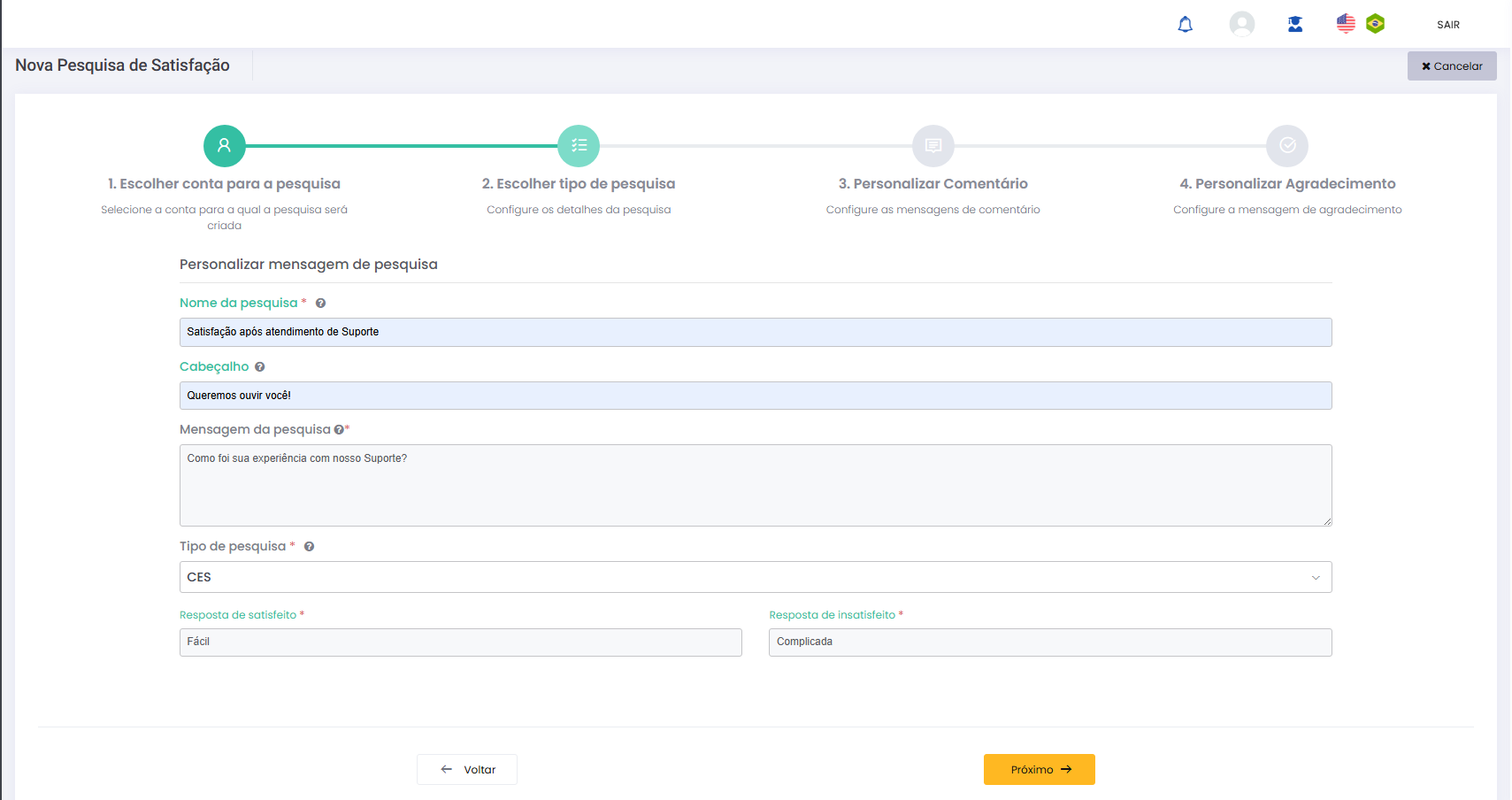This screenshot has width=1512, height=800.
Task: Click the Voltar back button
Action: pyautogui.click(x=467, y=769)
